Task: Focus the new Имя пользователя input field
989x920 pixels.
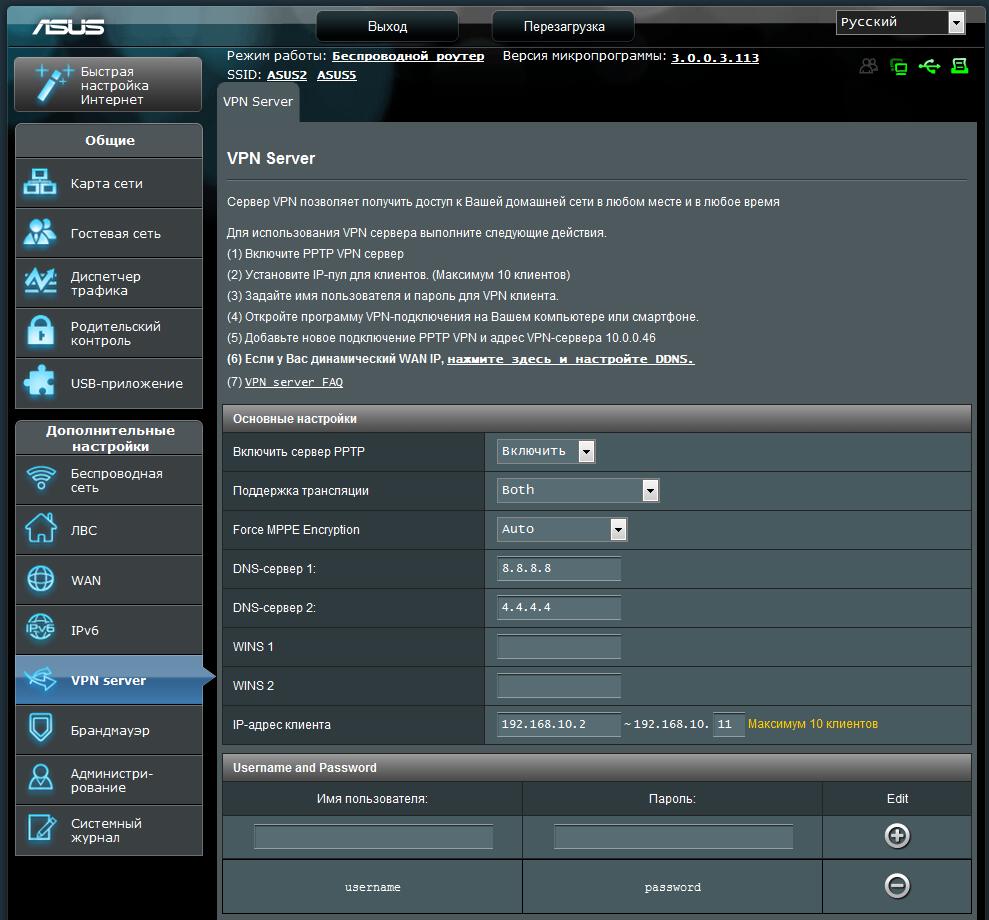Action: (373, 836)
